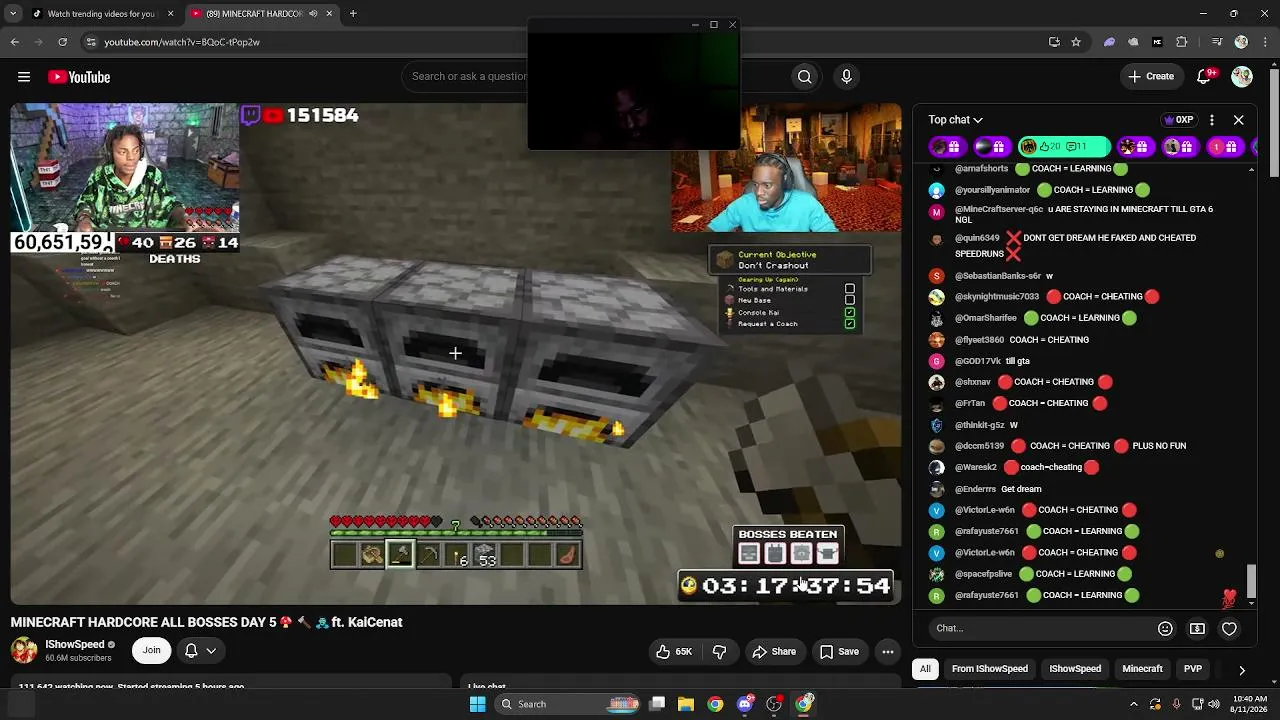Expand notification bell subscription dropdown

pyautogui.click(x=200, y=651)
